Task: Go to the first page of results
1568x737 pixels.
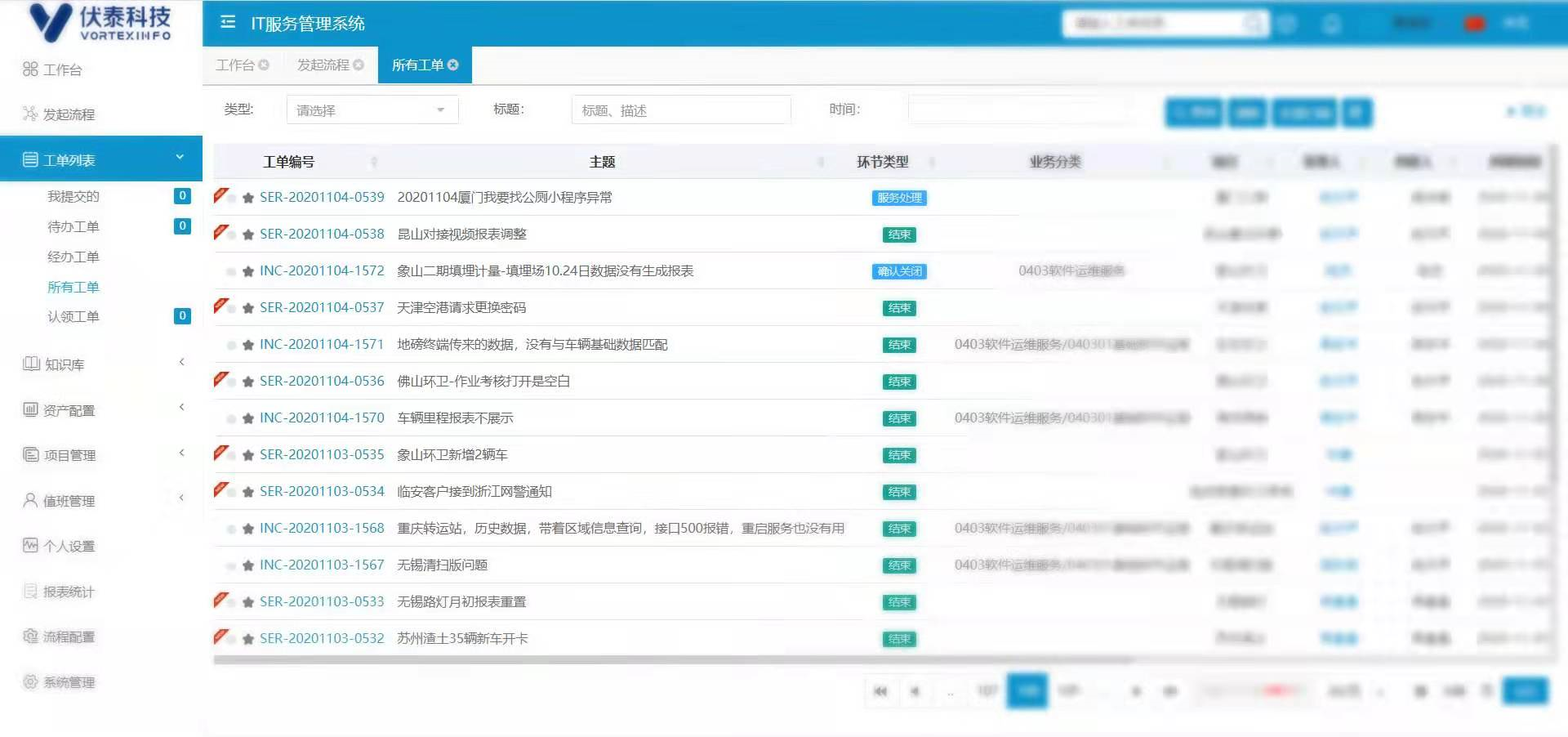Action: [880, 691]
